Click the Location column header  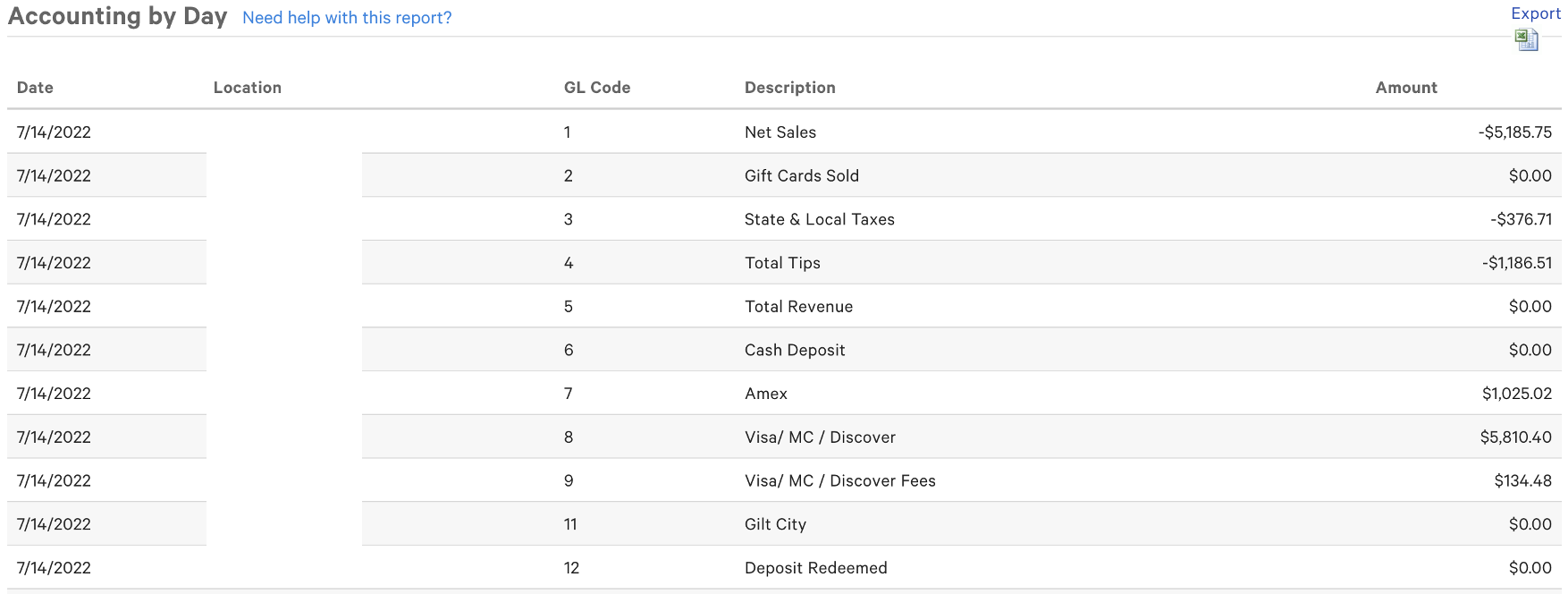tap(248, 88)
